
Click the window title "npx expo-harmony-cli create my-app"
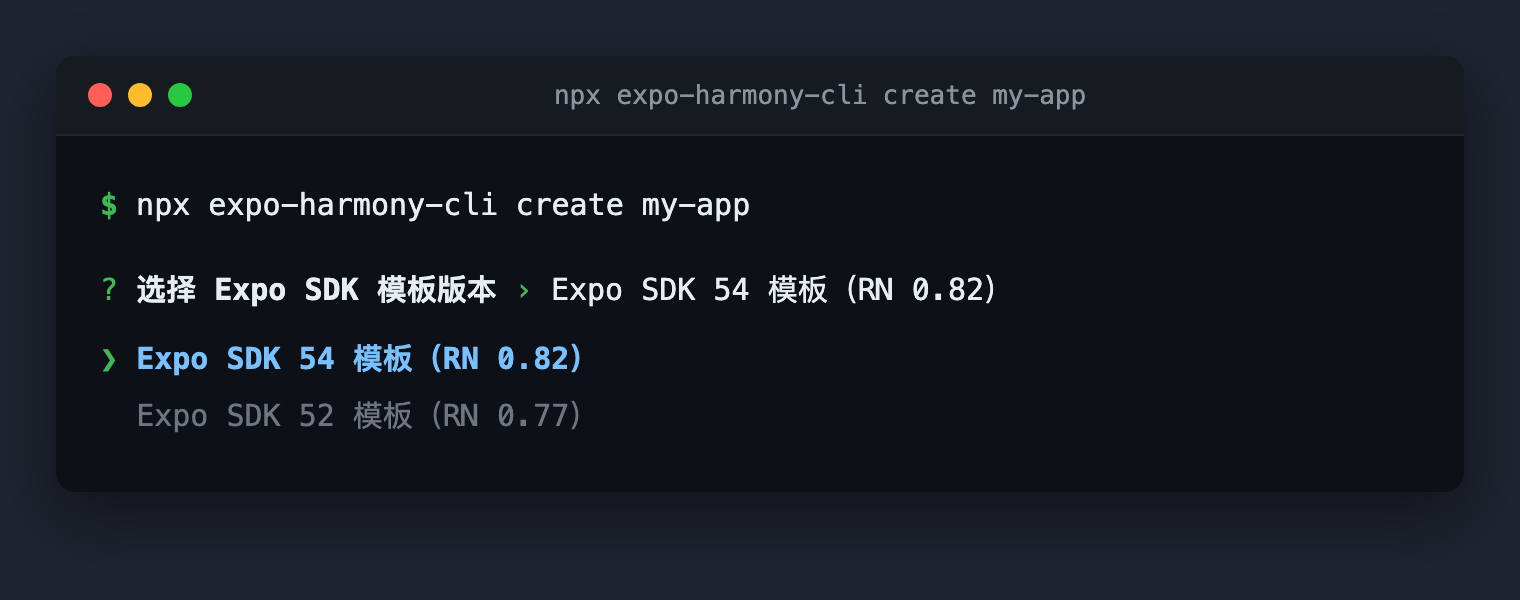tap(820, 95)
